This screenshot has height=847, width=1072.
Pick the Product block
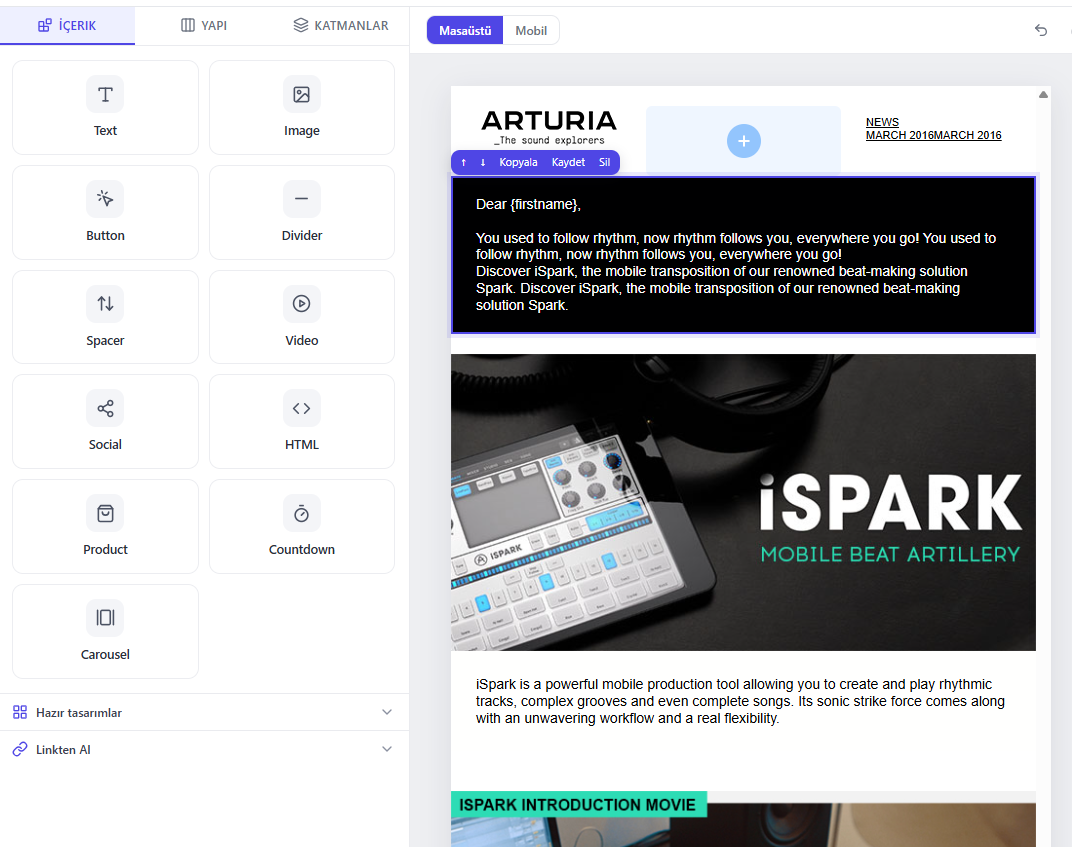tap(105, 526)
